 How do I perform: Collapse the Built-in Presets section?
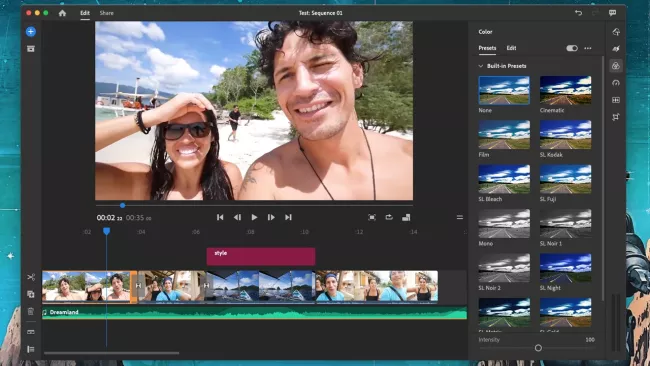click(x=481, y=66)
